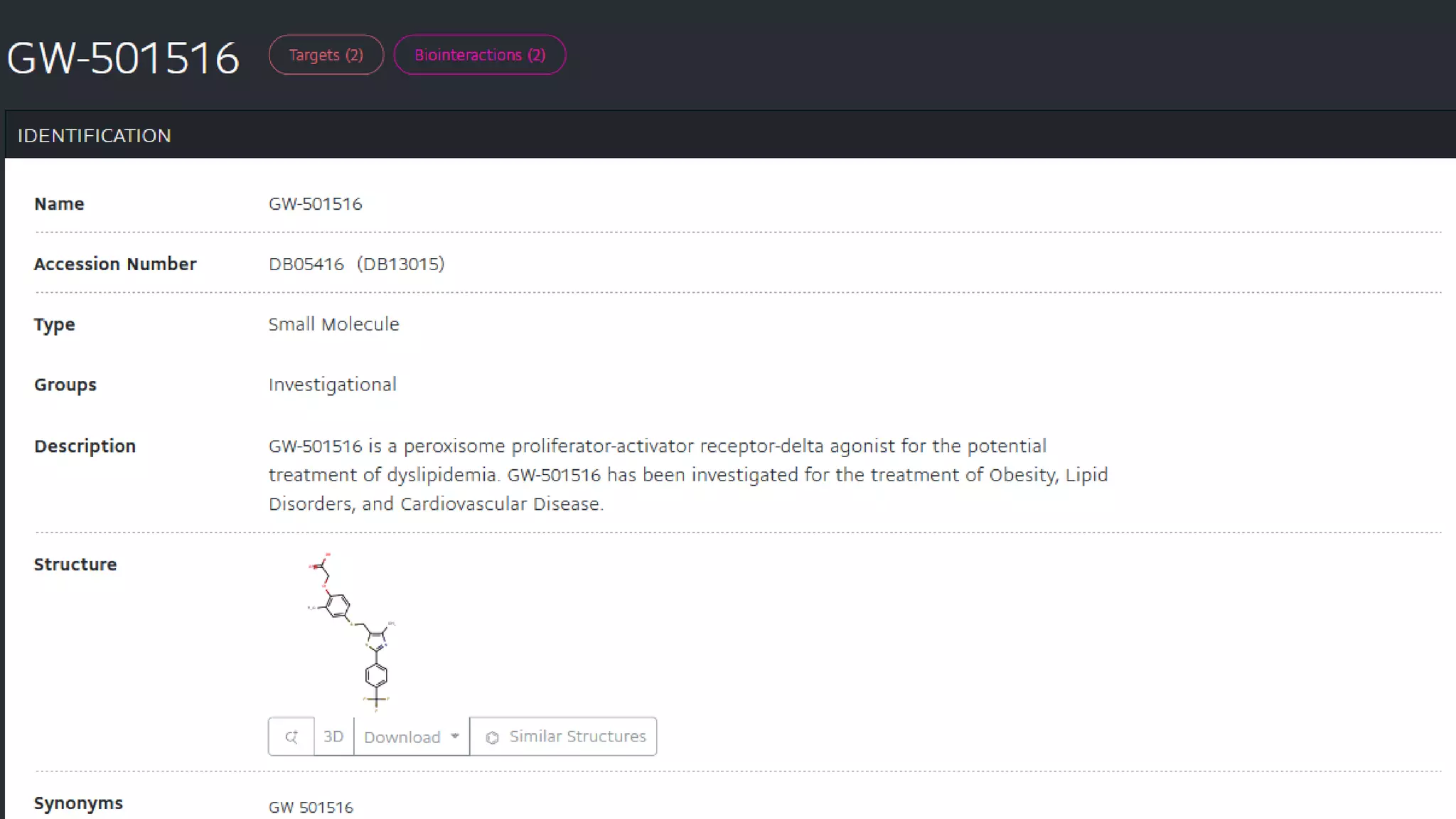
Task: Click the Description field label
Action: [x=85, y=446]
